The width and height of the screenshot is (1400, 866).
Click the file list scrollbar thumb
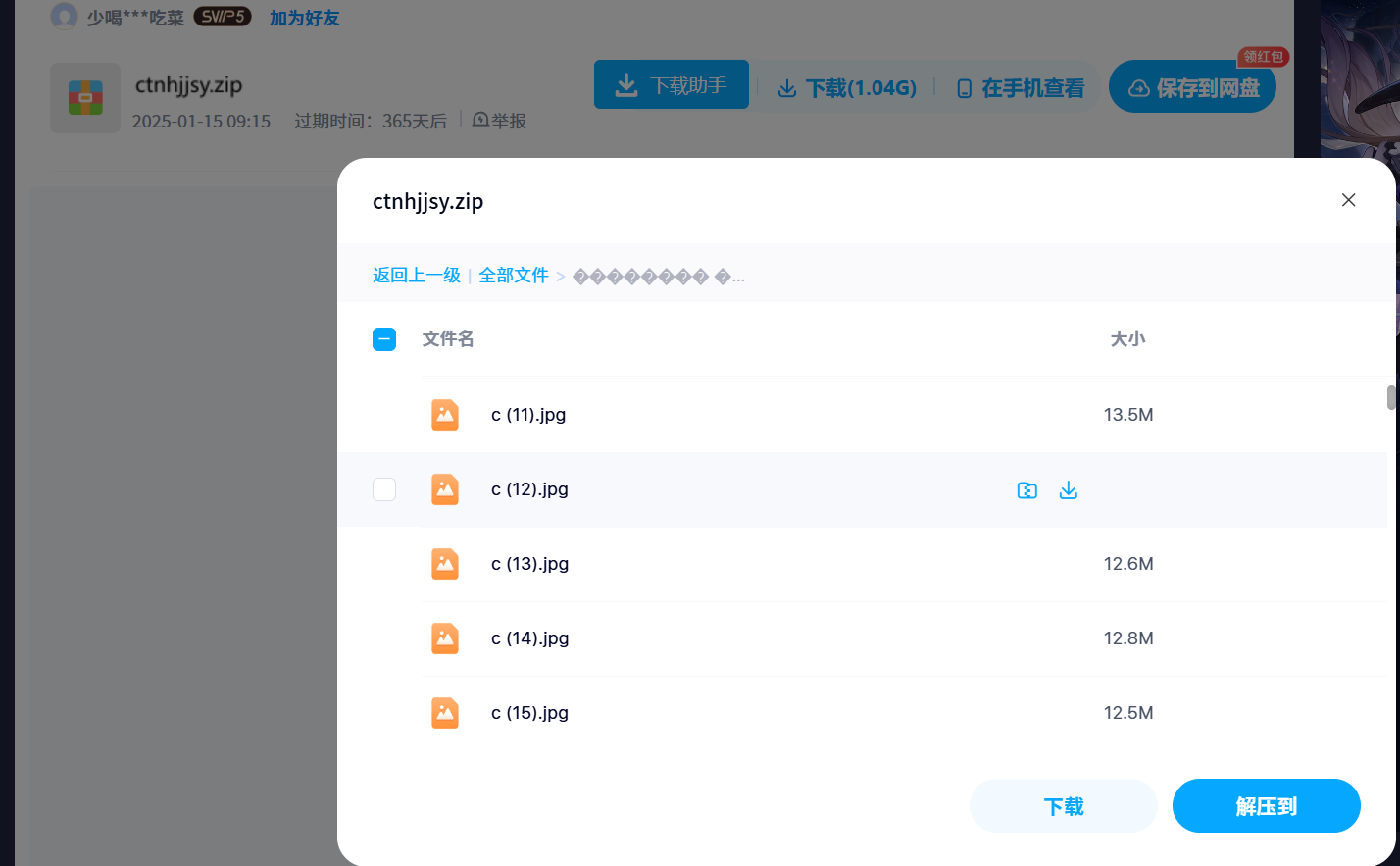pos(1391,398)
